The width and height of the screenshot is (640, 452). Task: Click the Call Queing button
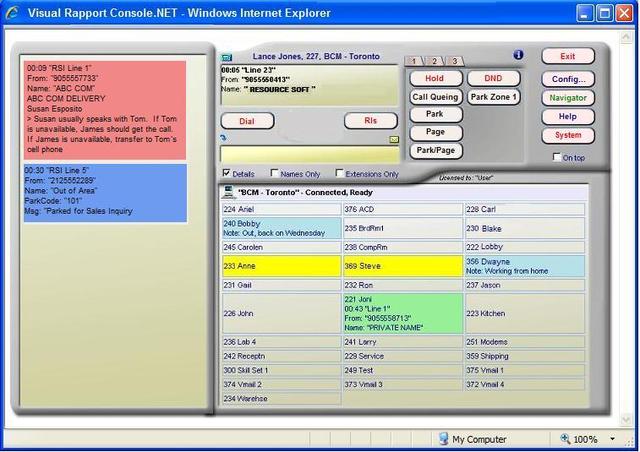[436, 97]
